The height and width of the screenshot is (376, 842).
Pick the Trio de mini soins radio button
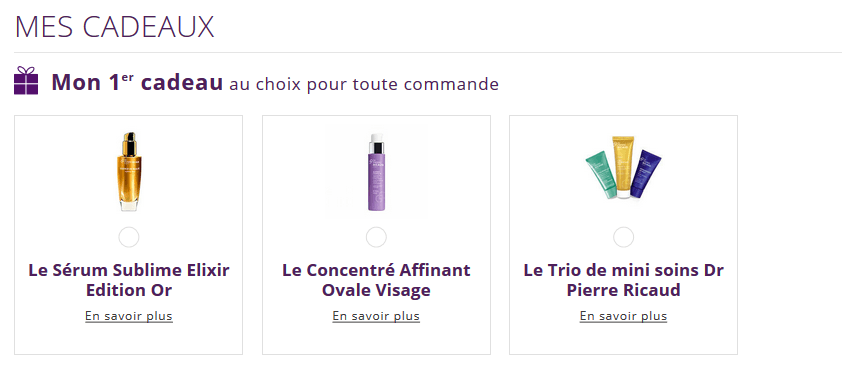623,237
